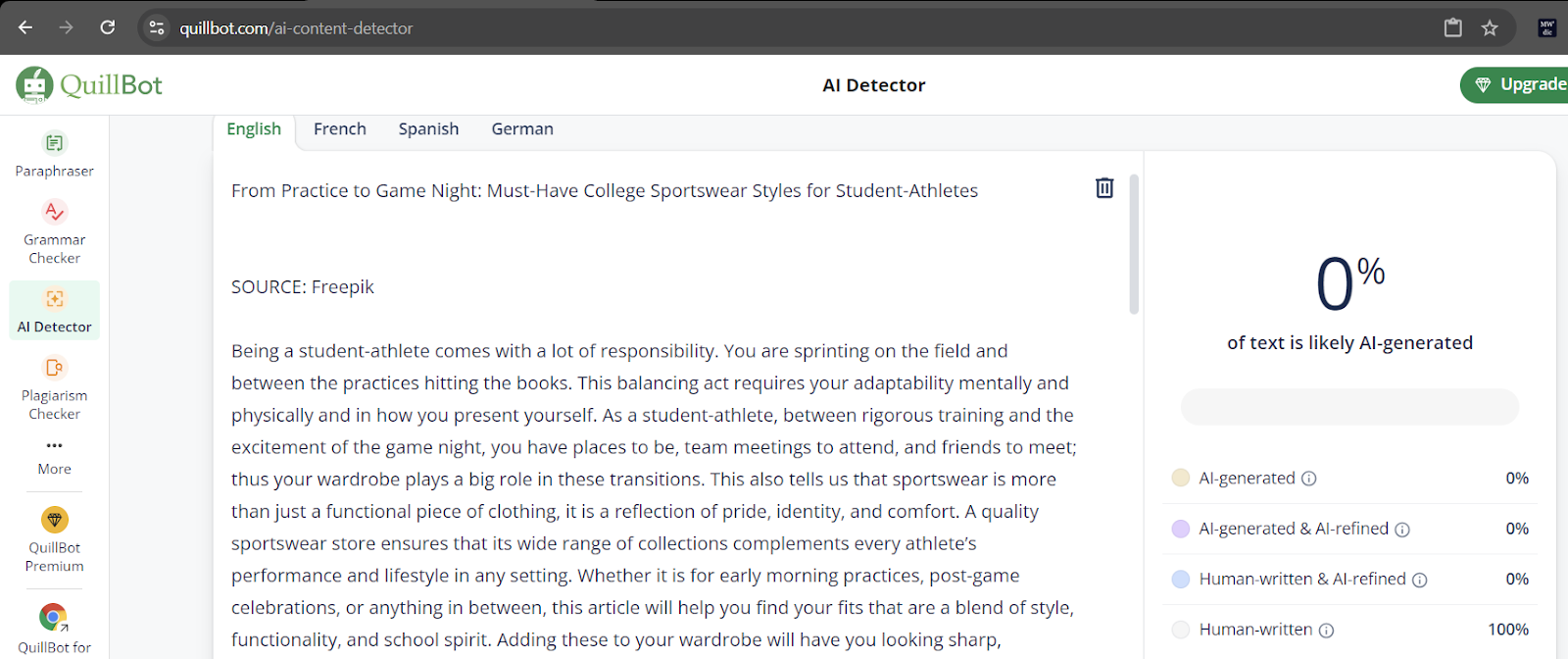This screenshot has height=659, width=1568.
Task: Switch to the German language tab
Action: [x=522, y=129]
